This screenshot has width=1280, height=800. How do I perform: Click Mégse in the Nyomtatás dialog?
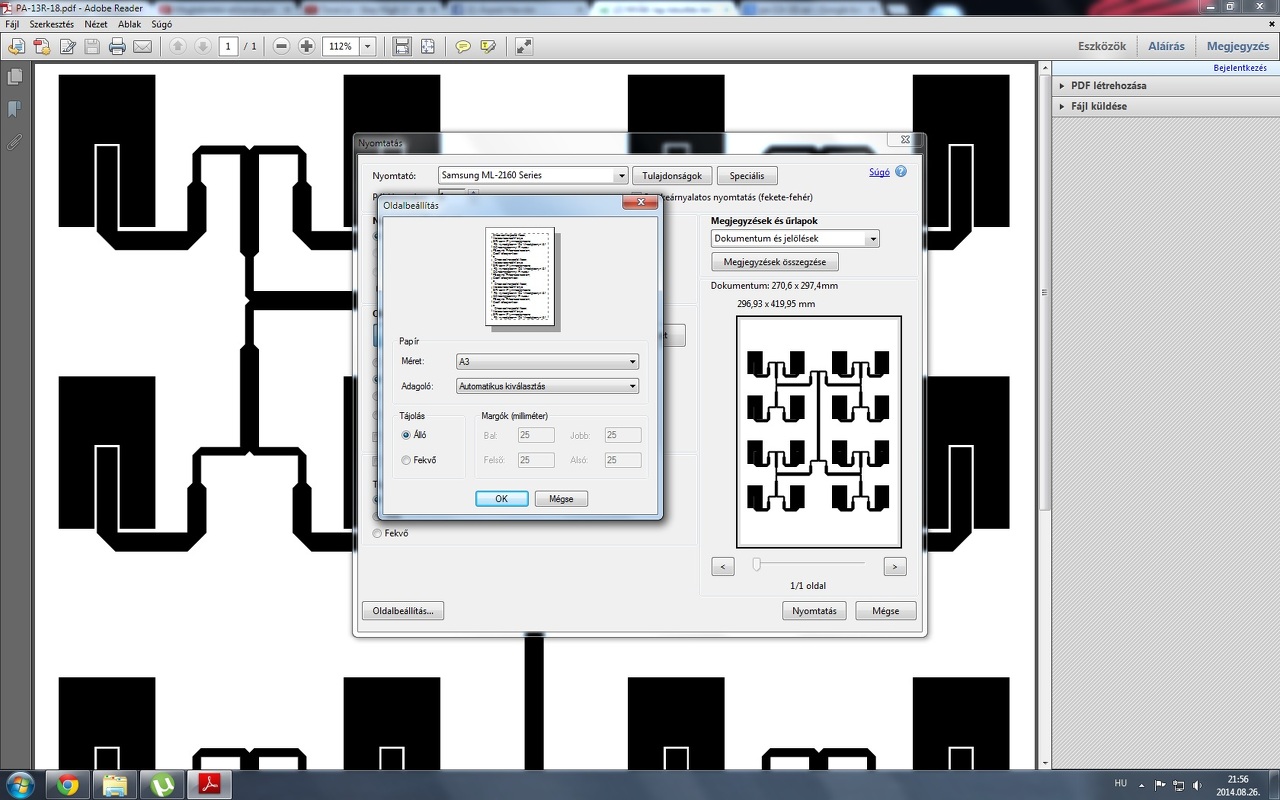886,611
